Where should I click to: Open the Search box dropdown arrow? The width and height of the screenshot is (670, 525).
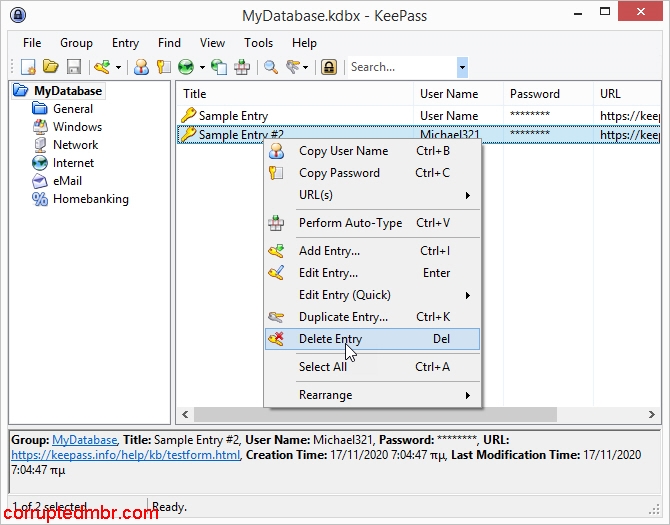point(462,67)
